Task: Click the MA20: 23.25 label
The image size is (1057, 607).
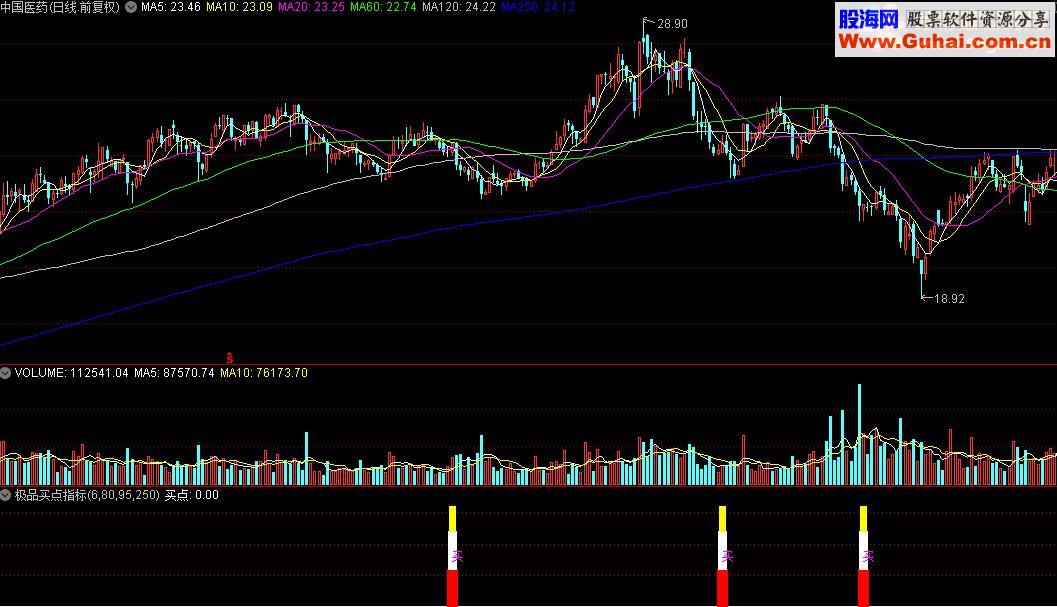Action: click(x=311, y=7)
